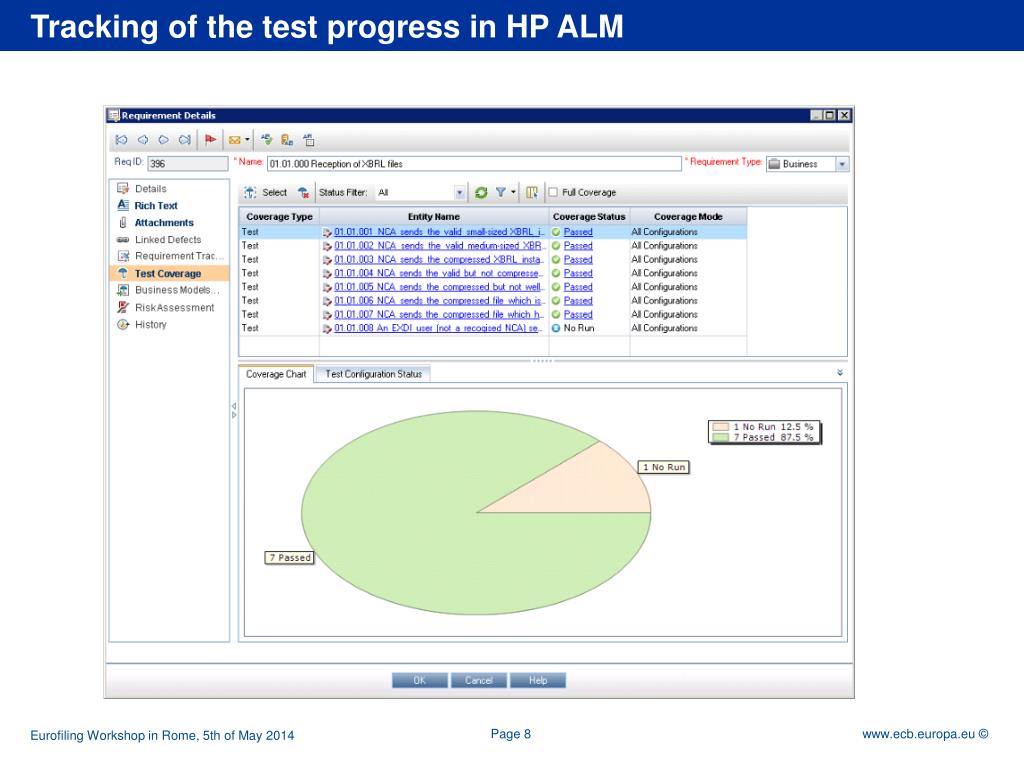Go to the previous entity
Viewport: 1024px width, 768px height.
coord(143,140)
